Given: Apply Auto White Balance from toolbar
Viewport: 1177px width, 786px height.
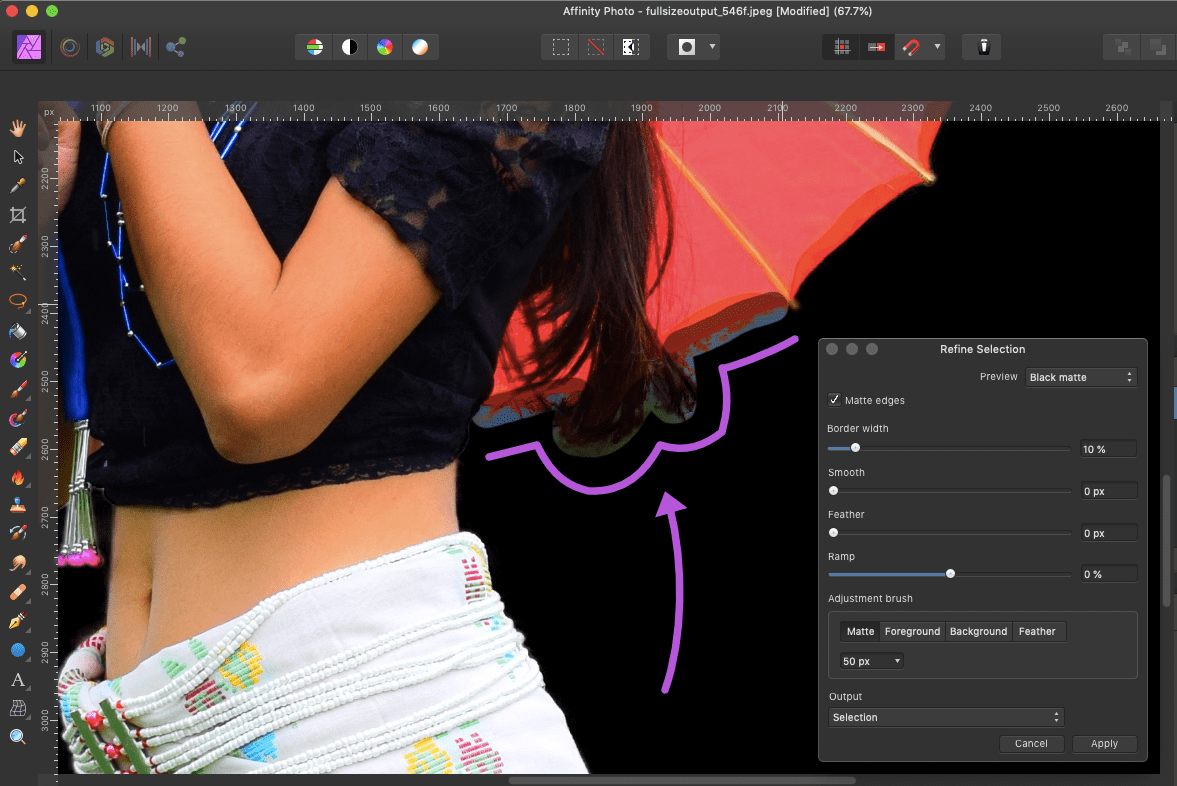Looking at the screenshot, I should pos(419,47).
